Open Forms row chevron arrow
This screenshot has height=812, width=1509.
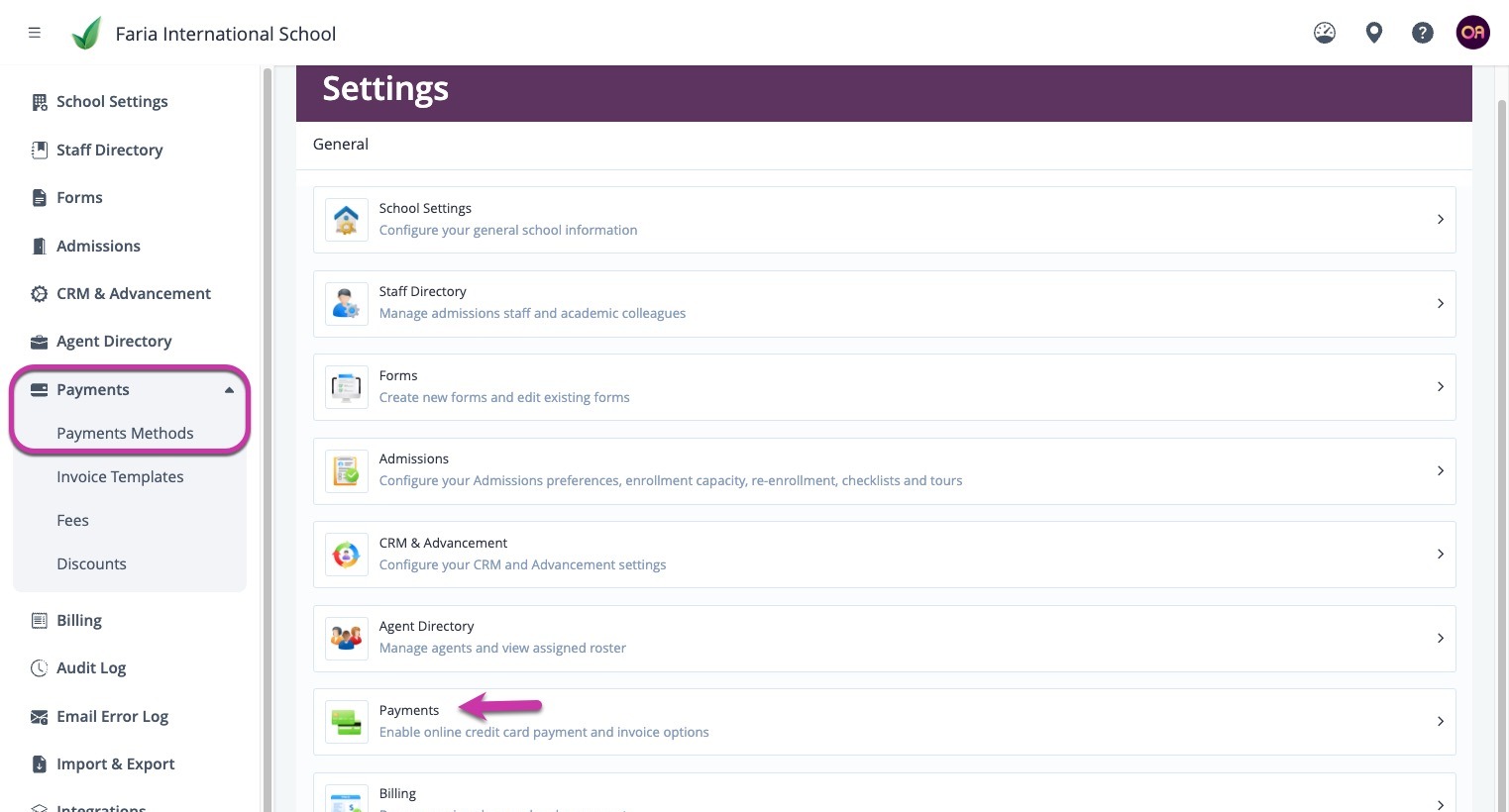[1441, 387]
